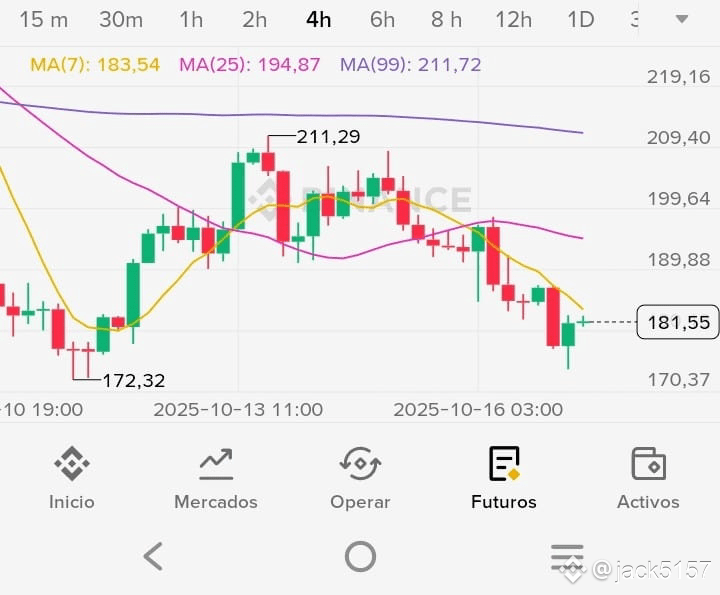720x595 pixels.
Task: Select the 8 h timeframe
Action: point(446,20)
